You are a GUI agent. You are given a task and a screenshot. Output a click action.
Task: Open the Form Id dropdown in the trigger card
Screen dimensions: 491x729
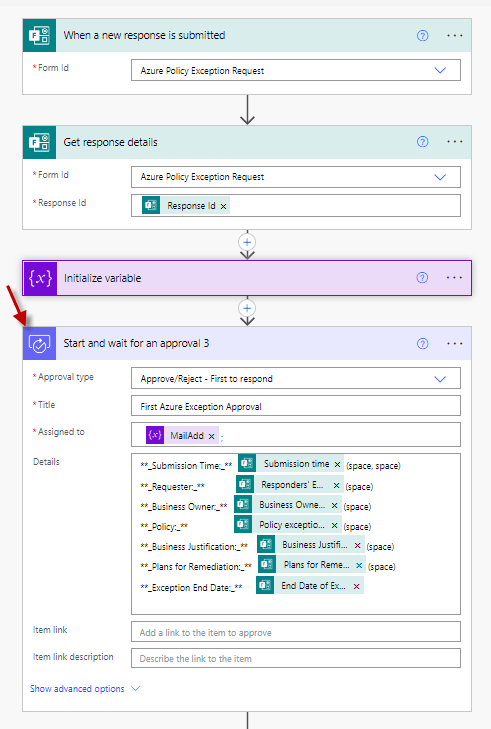440,70
